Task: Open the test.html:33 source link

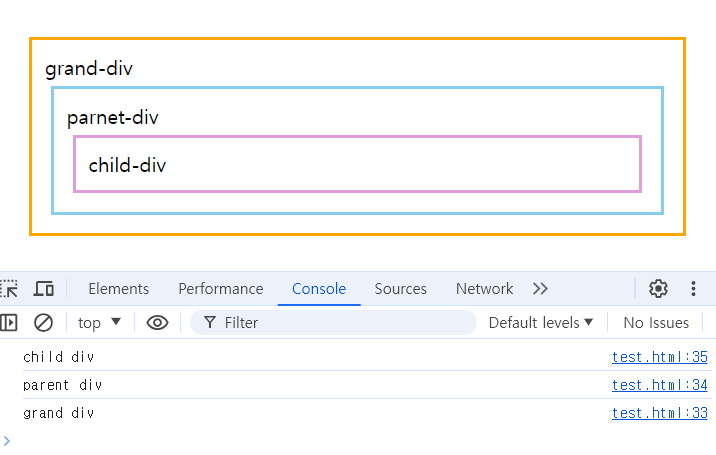Action: 659,413
